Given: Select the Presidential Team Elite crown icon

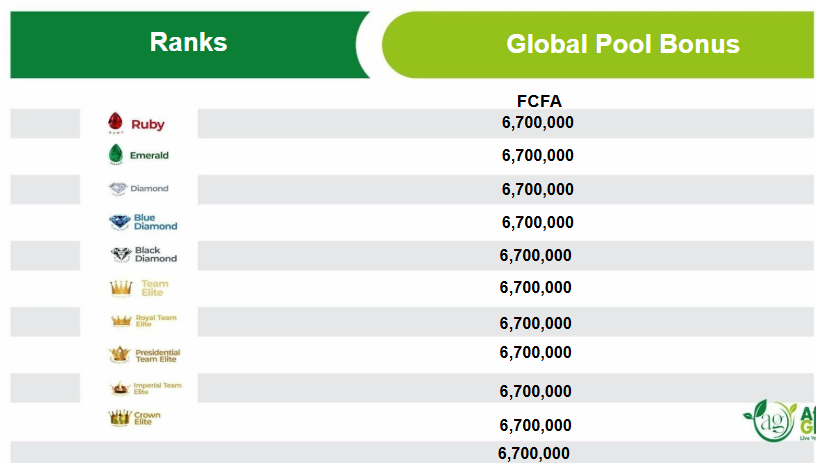Looking at the screenshot, I should [120, 354].
